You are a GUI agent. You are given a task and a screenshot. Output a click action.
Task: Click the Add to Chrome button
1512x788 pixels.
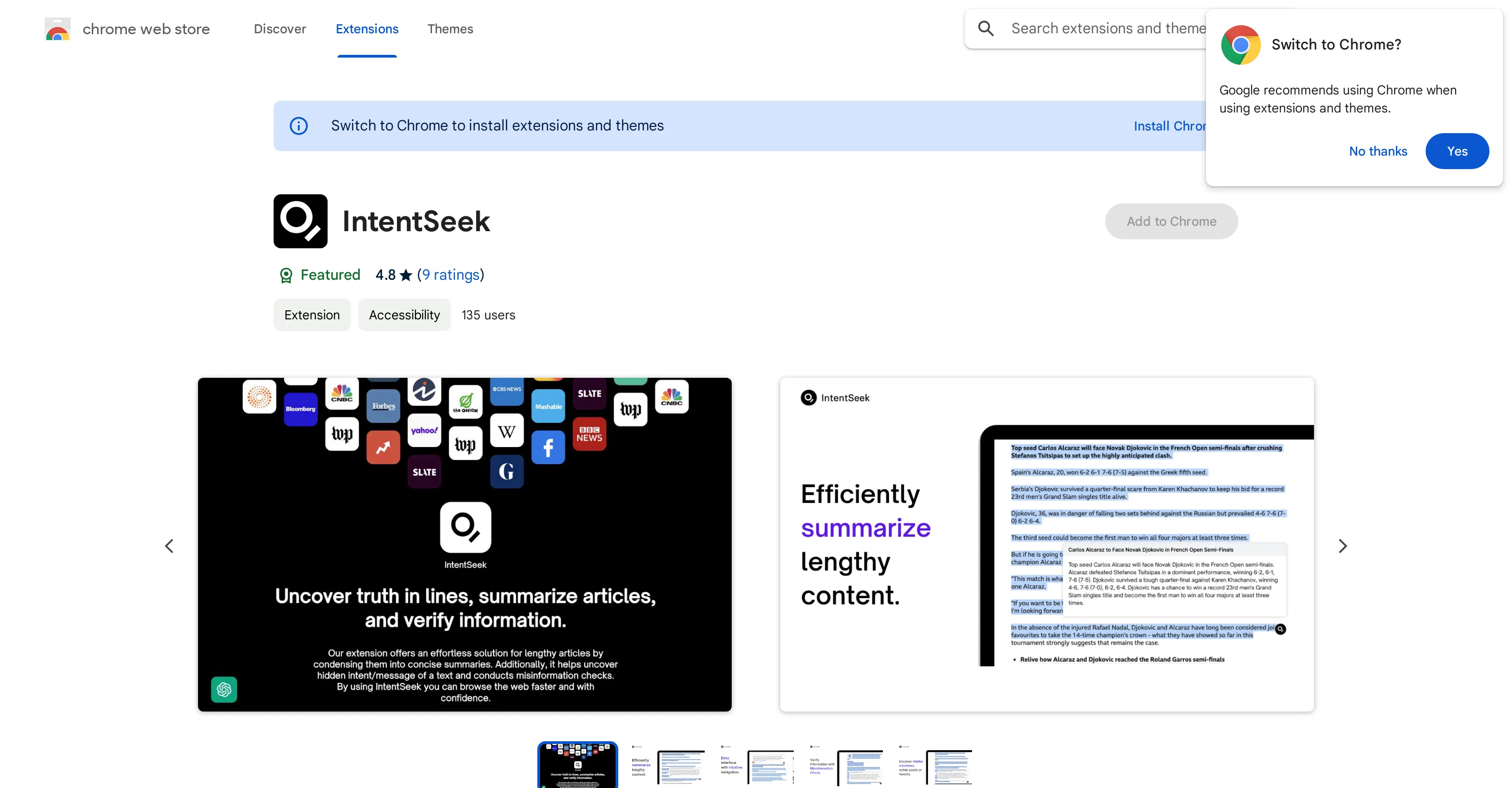1171,221
